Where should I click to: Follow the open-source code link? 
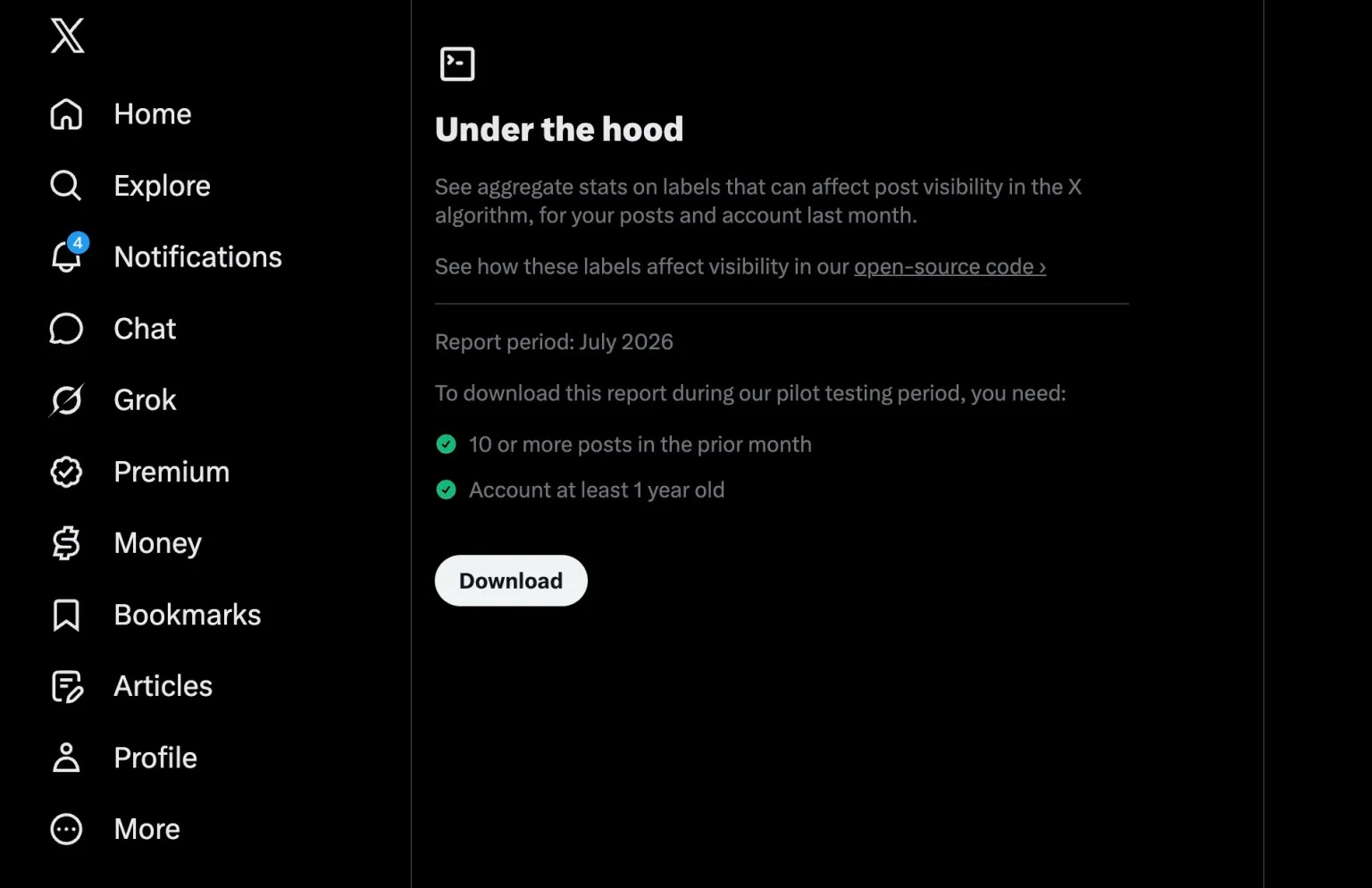(950, 267)
